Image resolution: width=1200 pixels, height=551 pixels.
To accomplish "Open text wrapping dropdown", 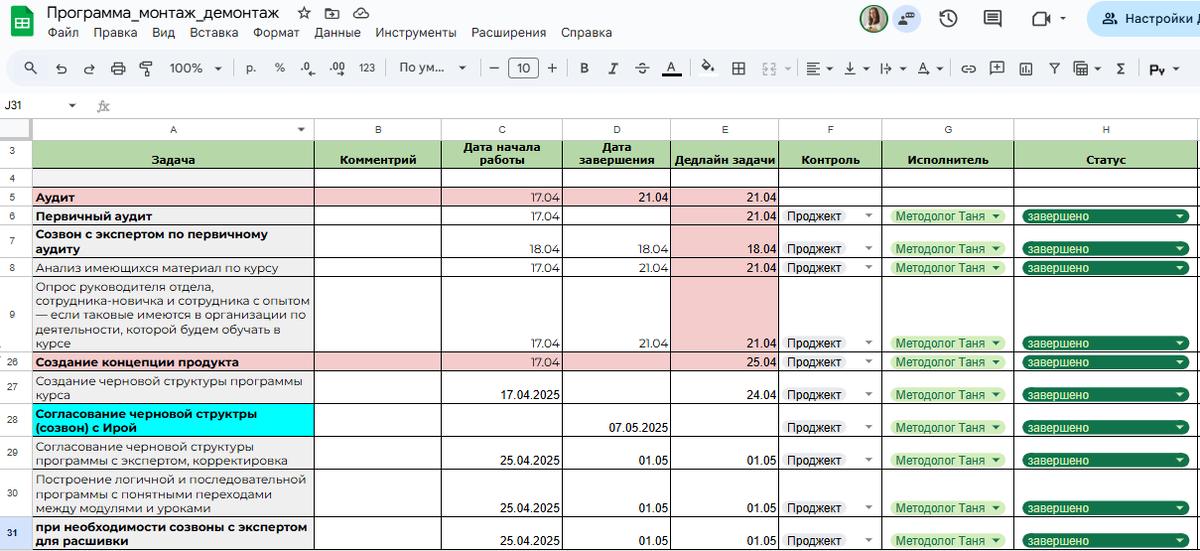I will point(892,68).
